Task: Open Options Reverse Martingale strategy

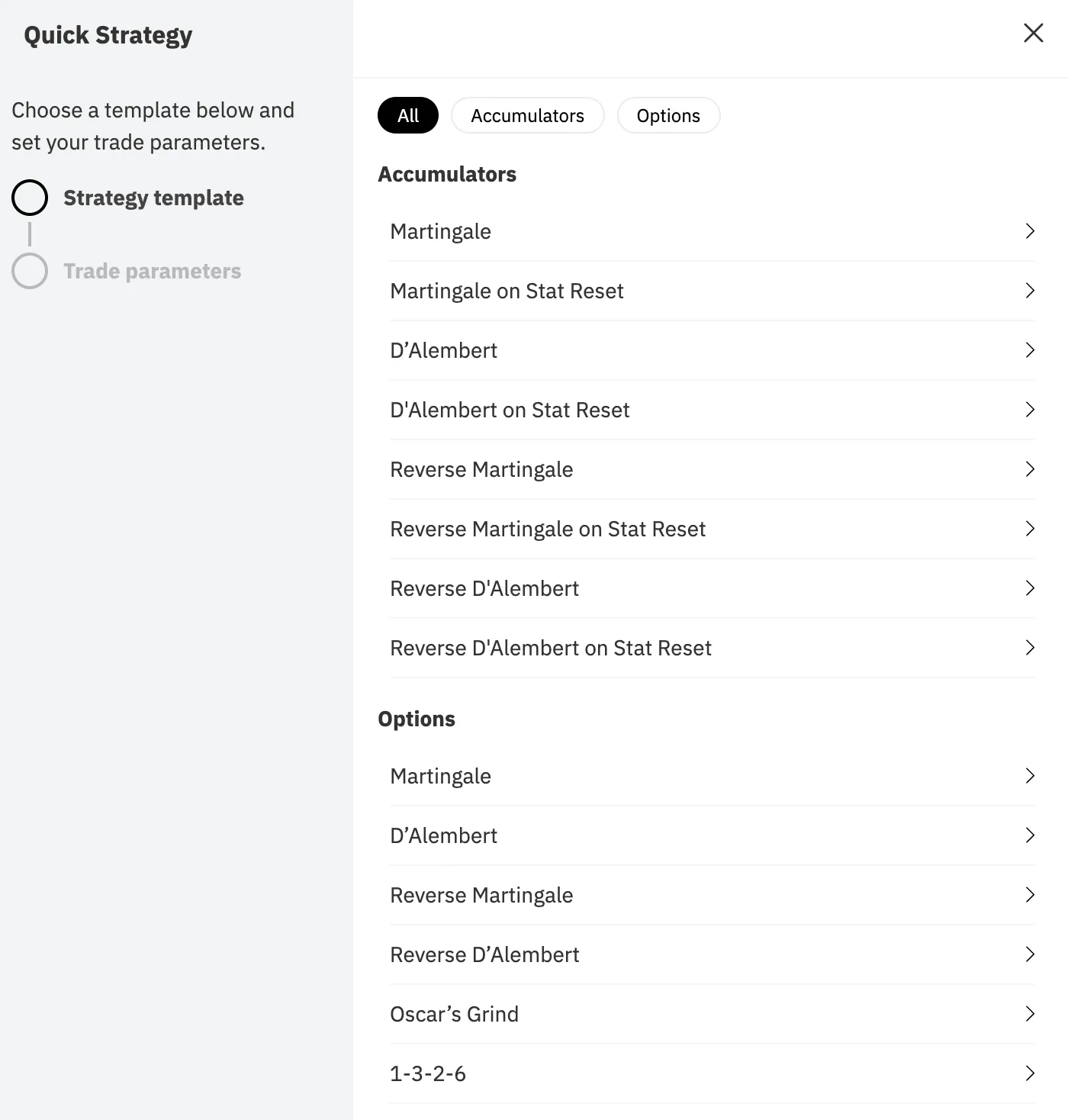Action: click(x=713, y=895)
